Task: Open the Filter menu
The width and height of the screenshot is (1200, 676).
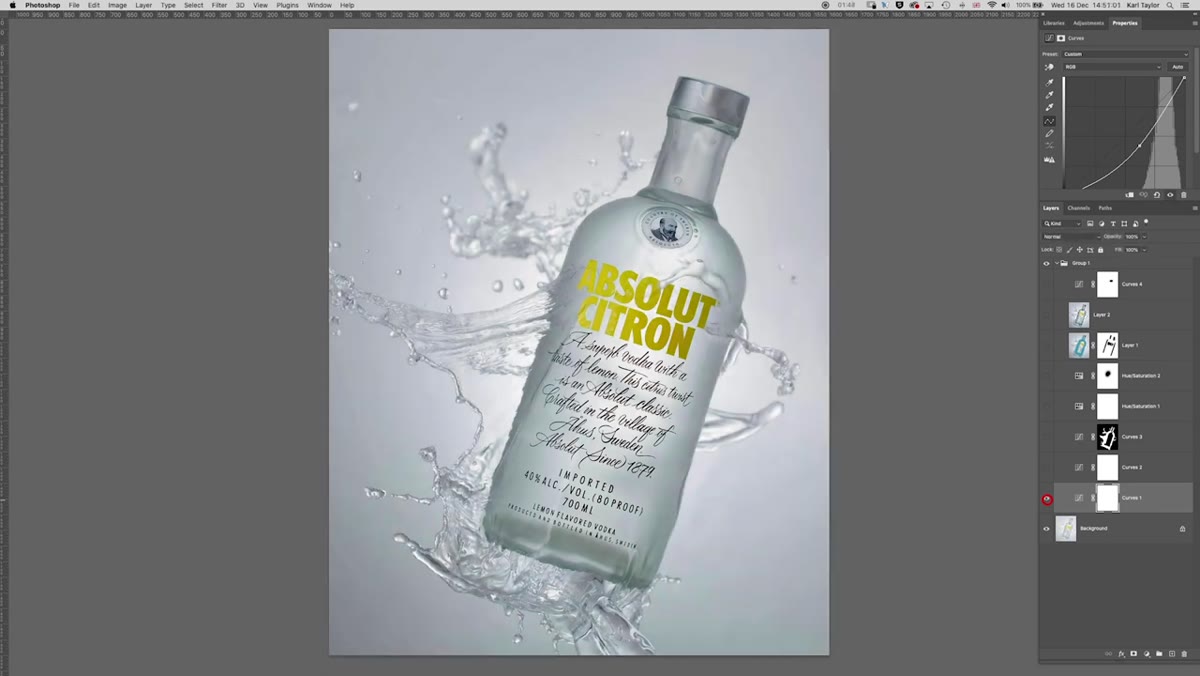Action: point(219,5)
